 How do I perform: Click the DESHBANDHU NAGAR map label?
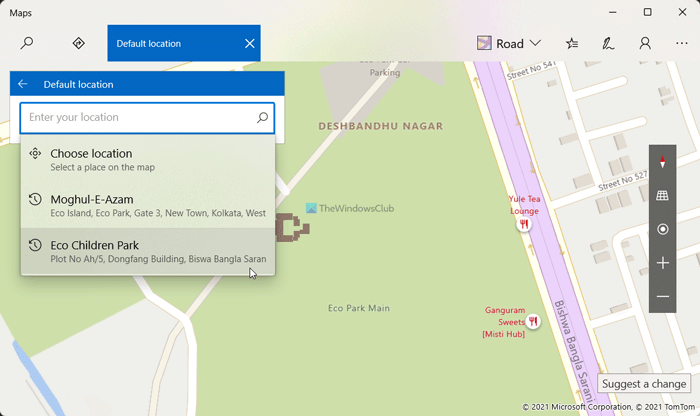point(381,126)
